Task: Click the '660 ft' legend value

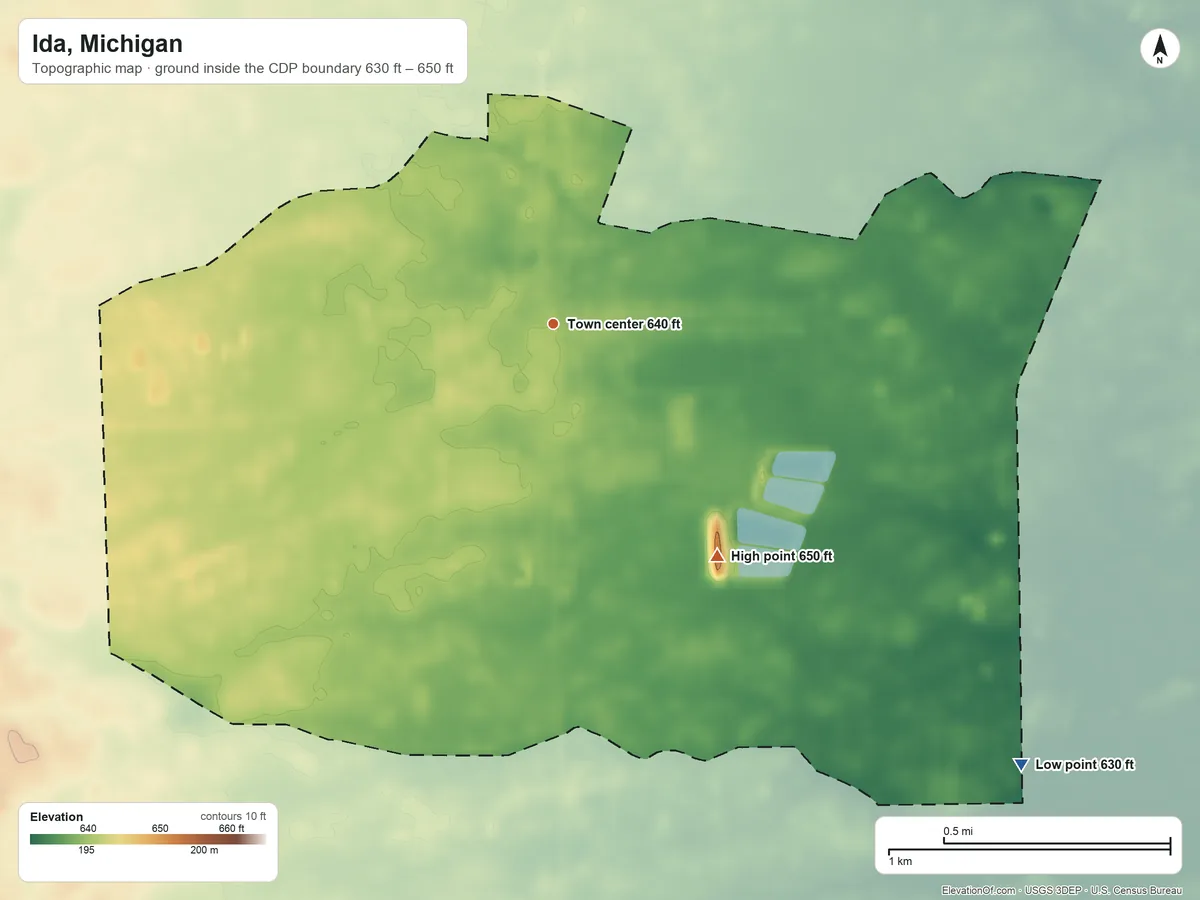Action: [231, 828]
